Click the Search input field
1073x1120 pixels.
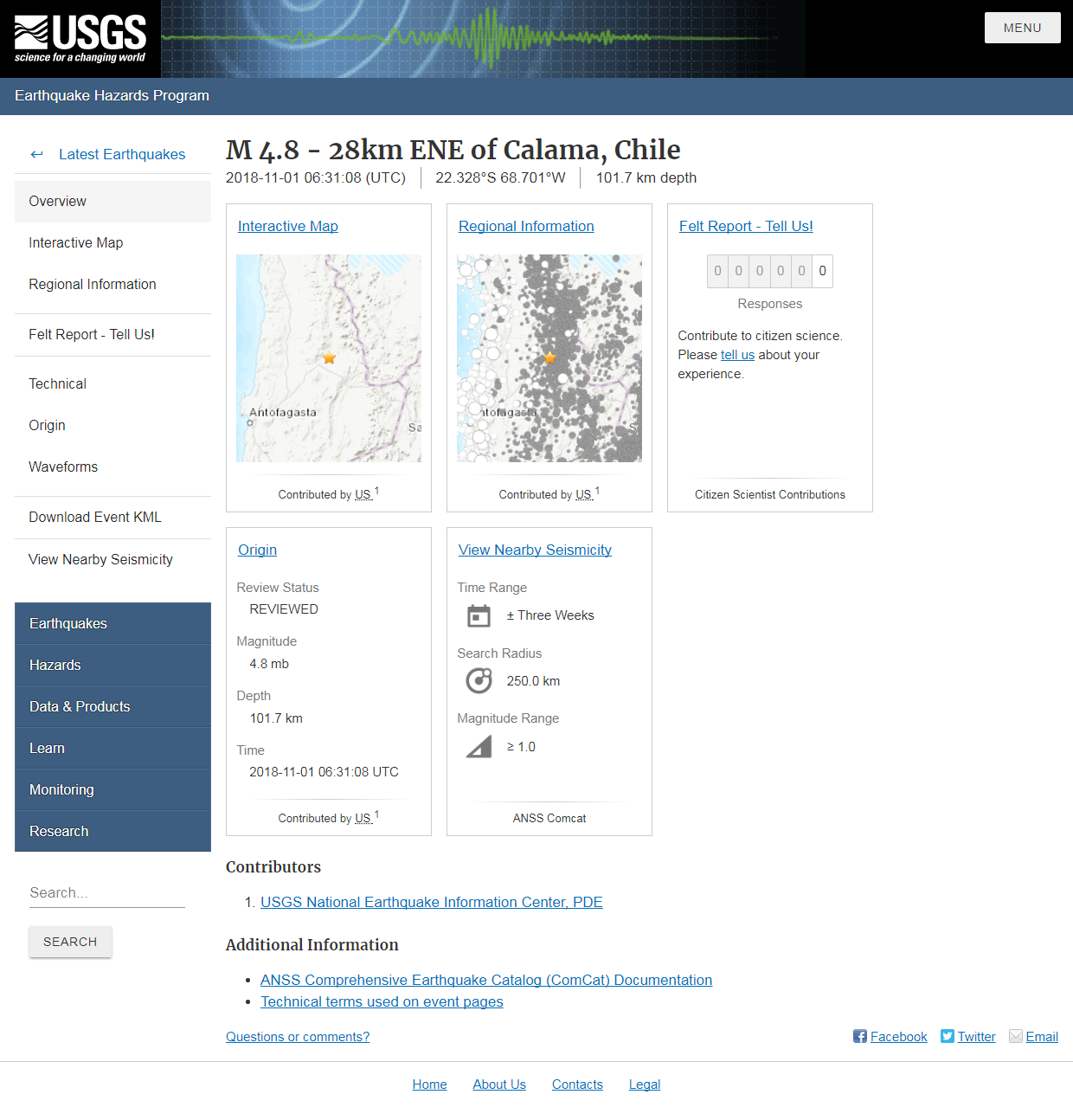coord(107,892)
